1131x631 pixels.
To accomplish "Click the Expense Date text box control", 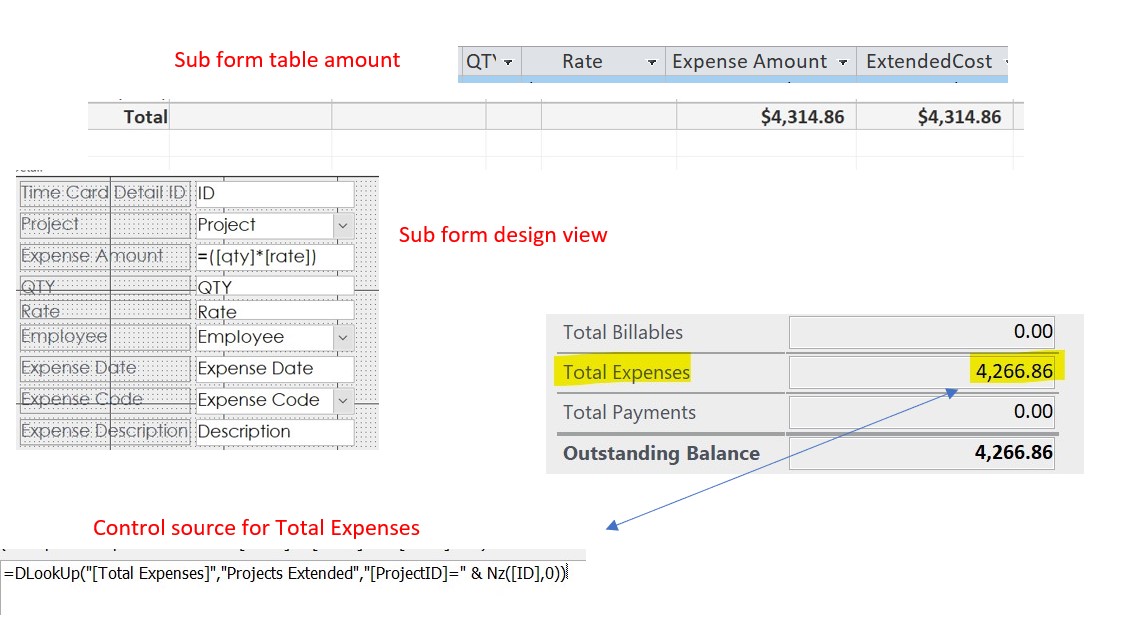I will 270,368.
